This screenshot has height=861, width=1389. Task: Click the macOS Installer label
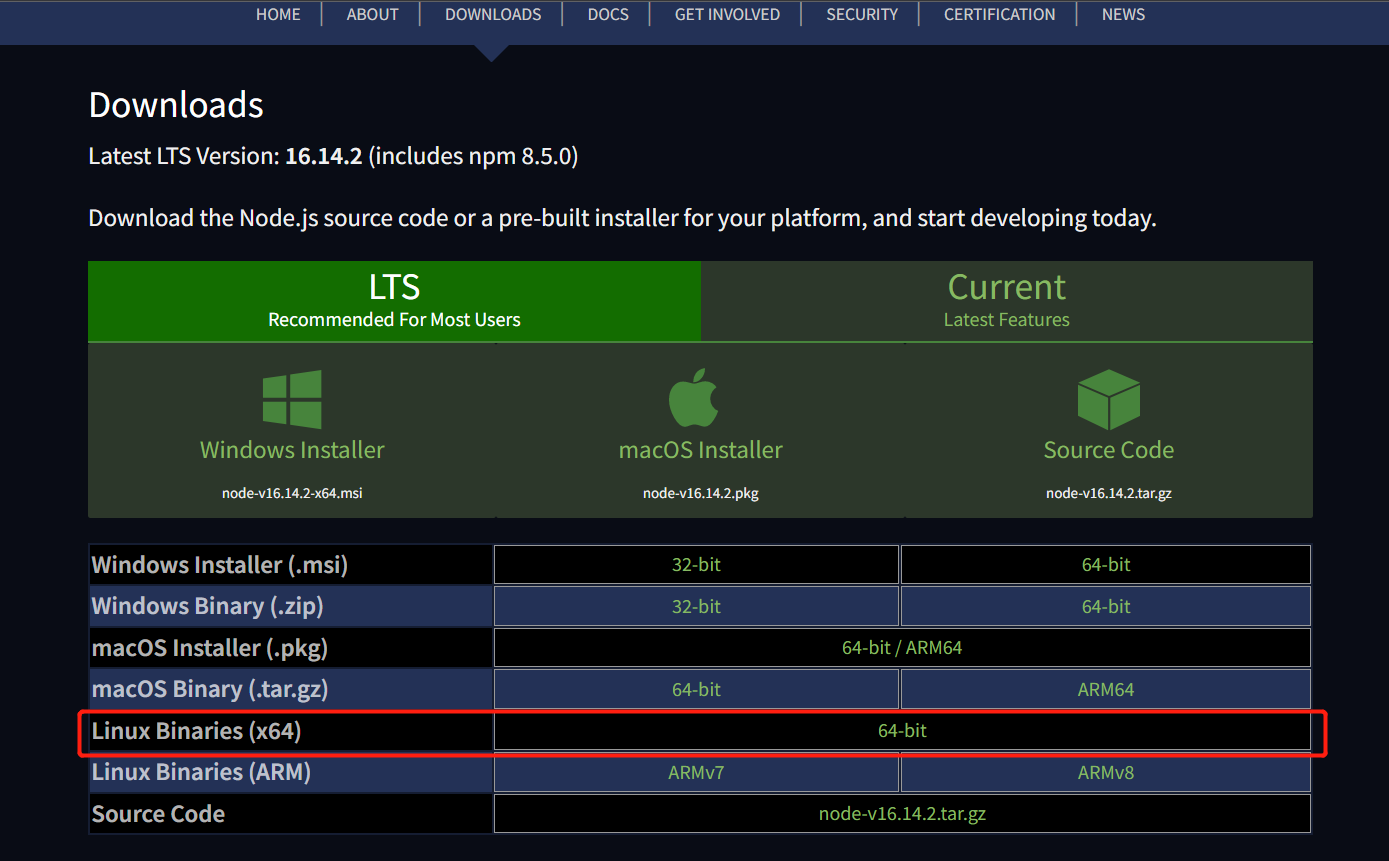tap(700, 450)
